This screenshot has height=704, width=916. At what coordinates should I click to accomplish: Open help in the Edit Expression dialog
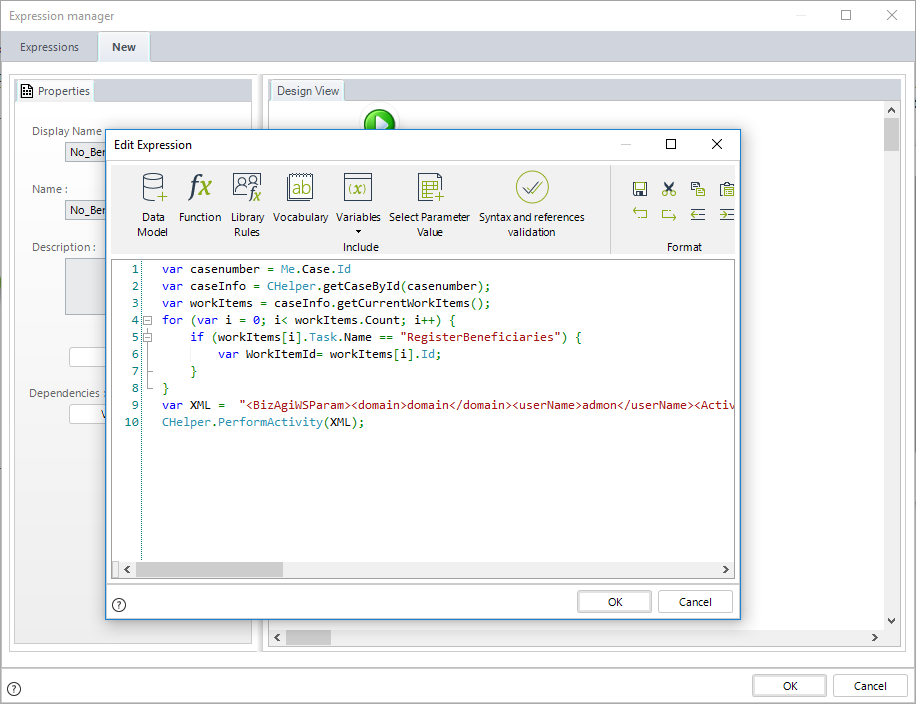pos(119,605)
